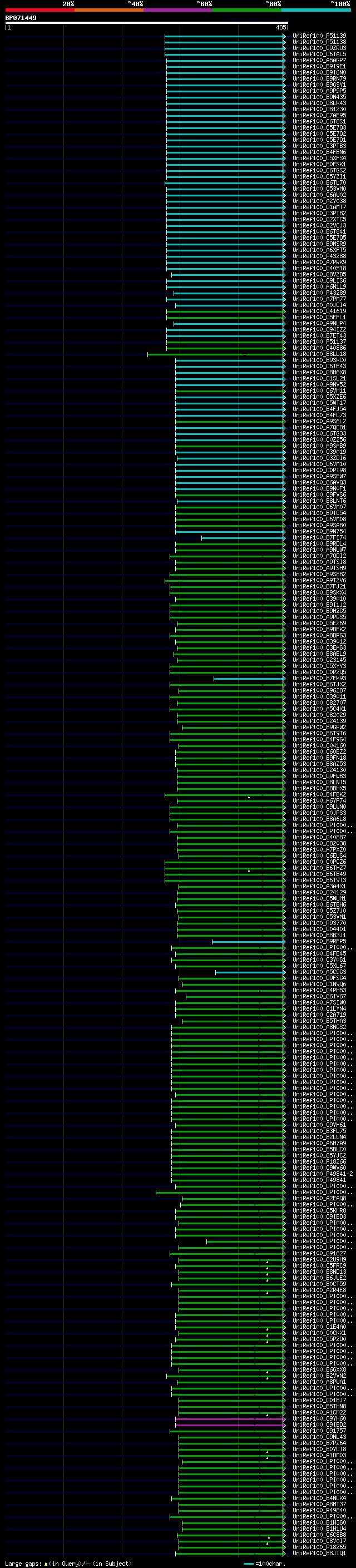This screenshot has width=356, height=1568.
Task: Open hit UniRef100_C6TAL5
Action: [x=319, y=54]
